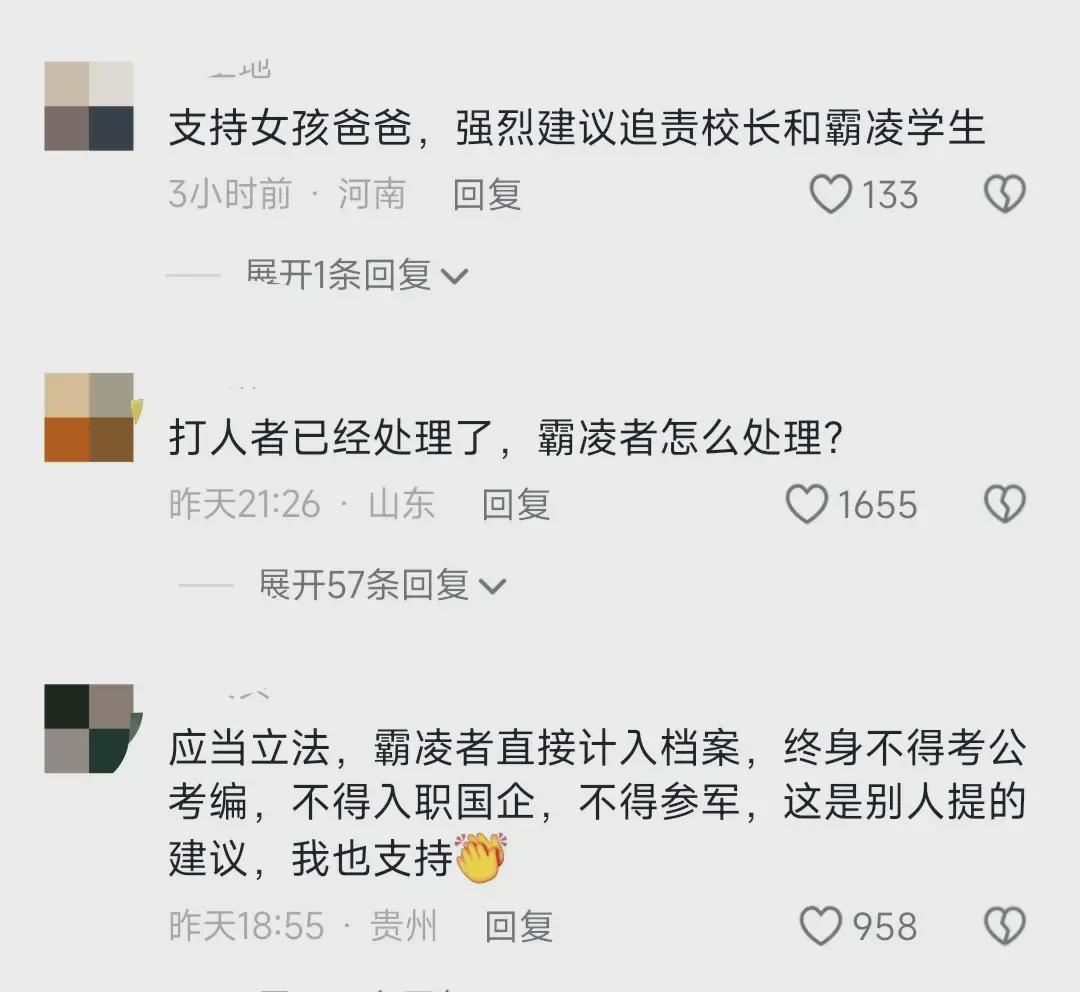Image resolution: width=1080 pixels, height=992 pixels.
Task: Expand 展开1条回复 replies
Action: pos(357,276)
